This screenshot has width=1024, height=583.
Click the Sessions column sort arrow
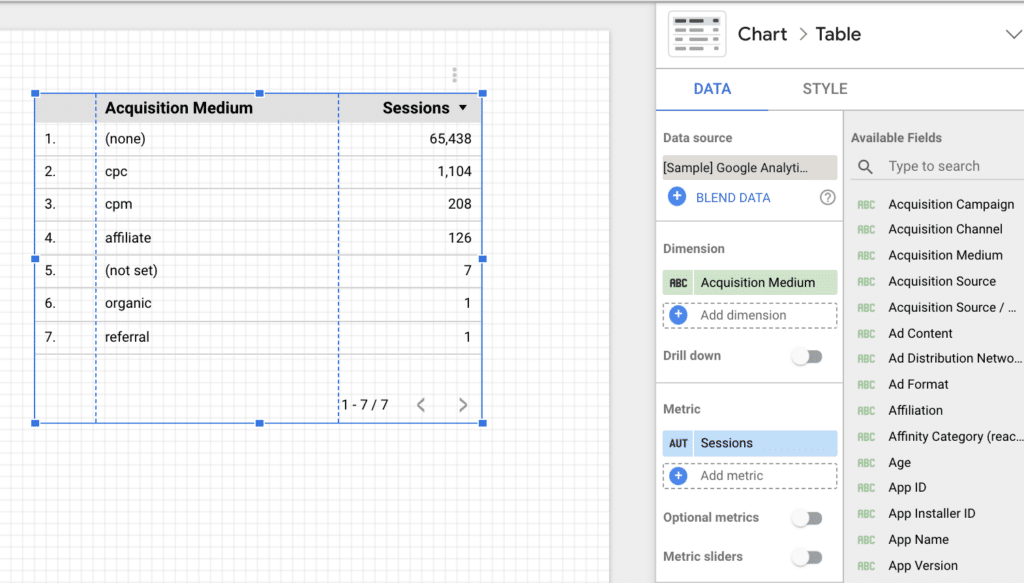pos(463,108)
